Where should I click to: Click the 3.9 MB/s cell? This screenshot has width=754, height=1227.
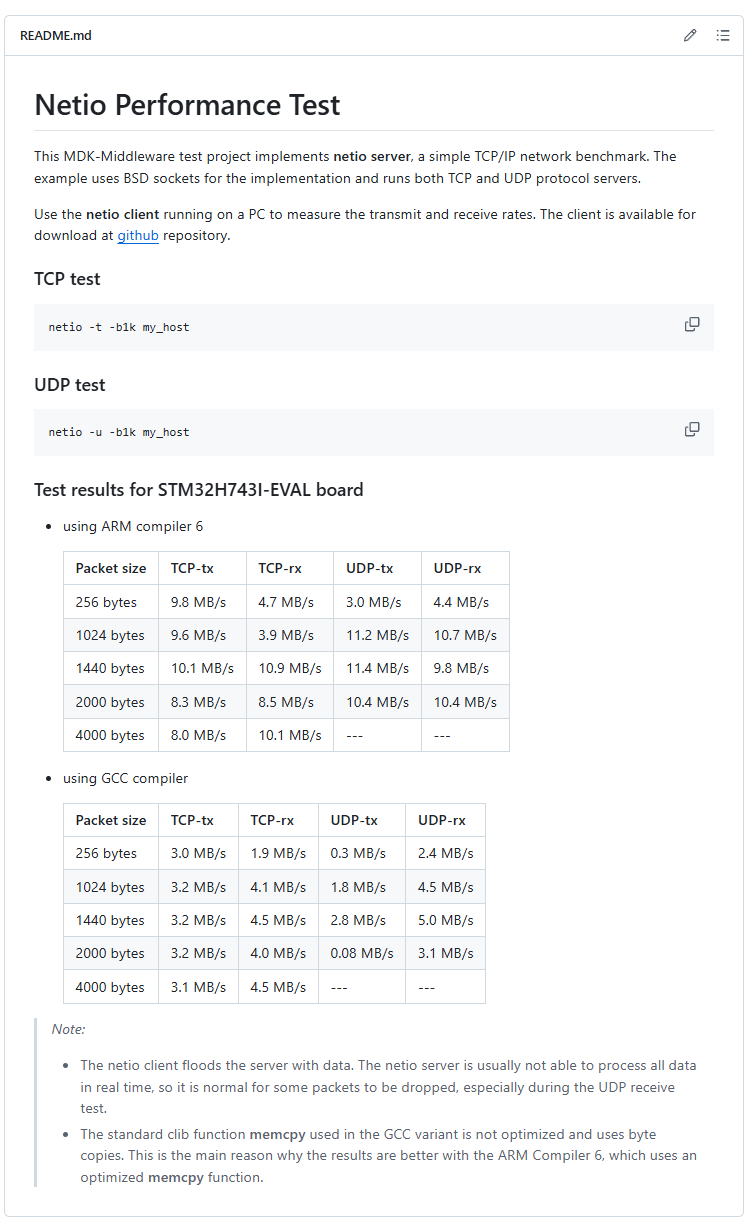point(290,635)
